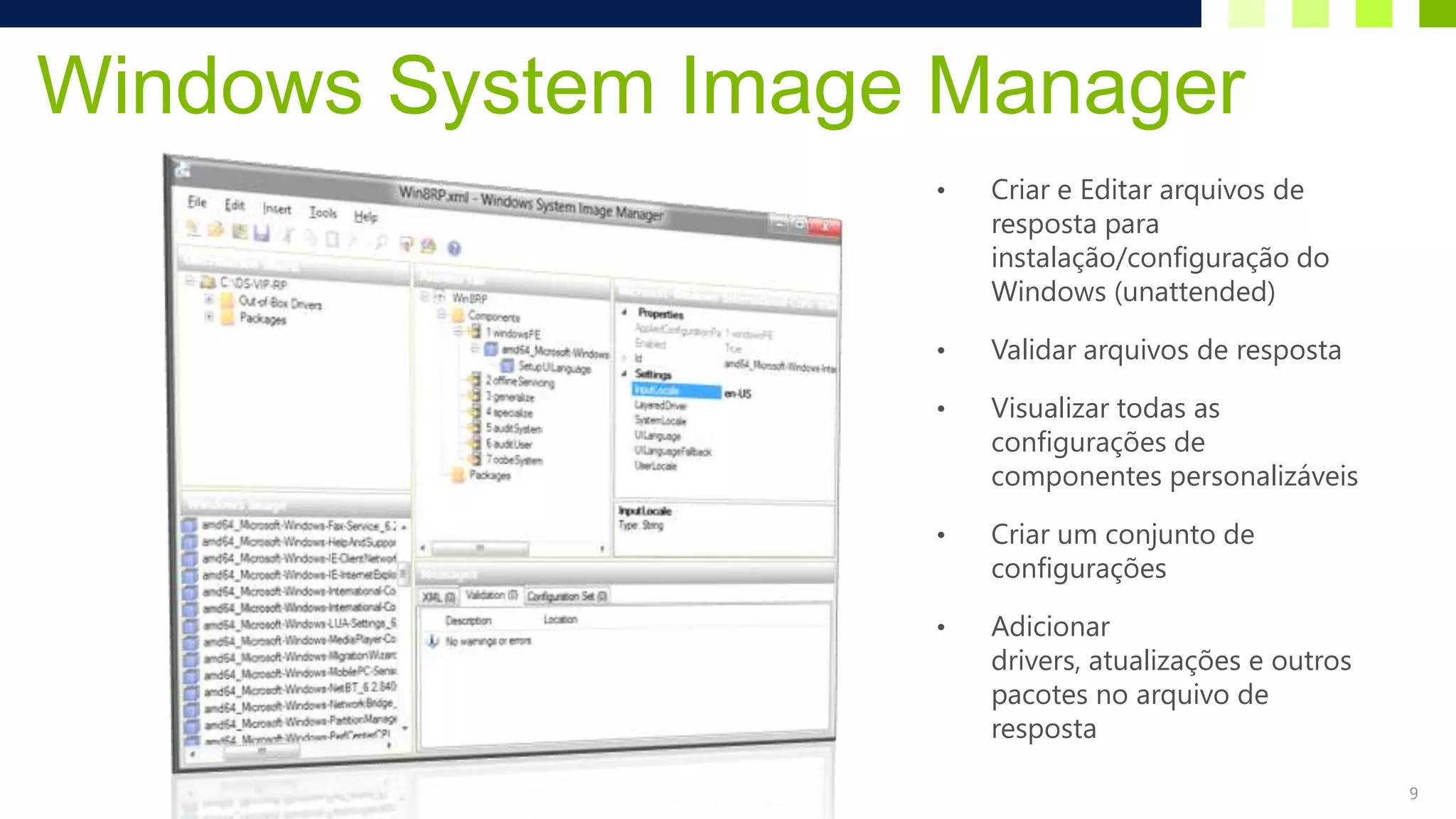1456x819 pixels.
Task: Expand the Out-of-Box Drivers folder
Action: [x=209, y=299]
